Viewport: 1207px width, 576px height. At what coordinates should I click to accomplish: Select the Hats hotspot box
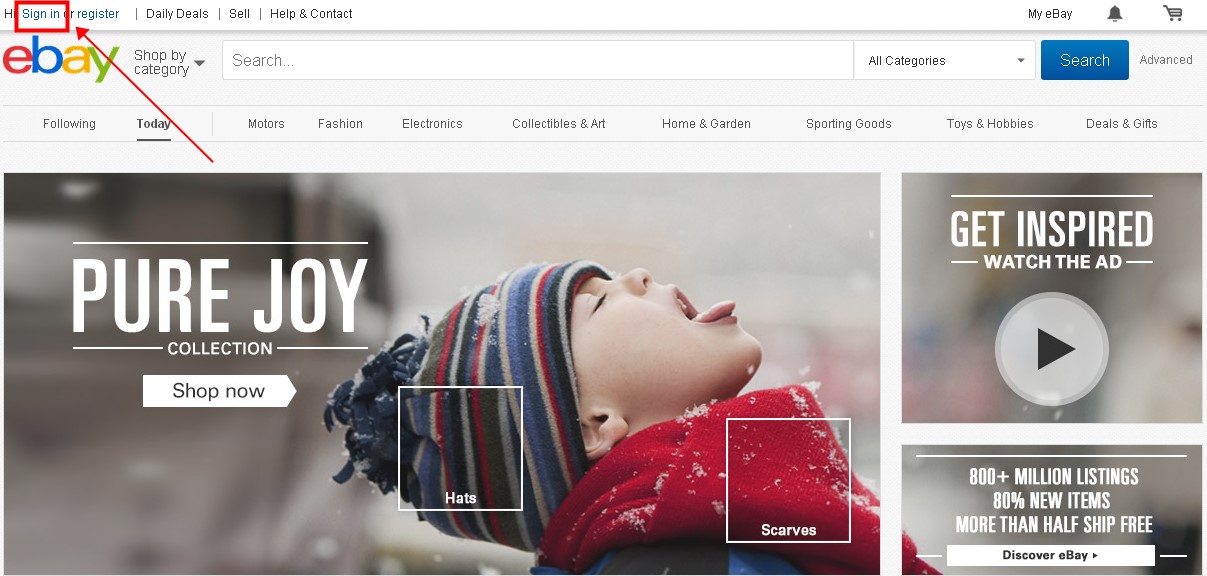460,448
